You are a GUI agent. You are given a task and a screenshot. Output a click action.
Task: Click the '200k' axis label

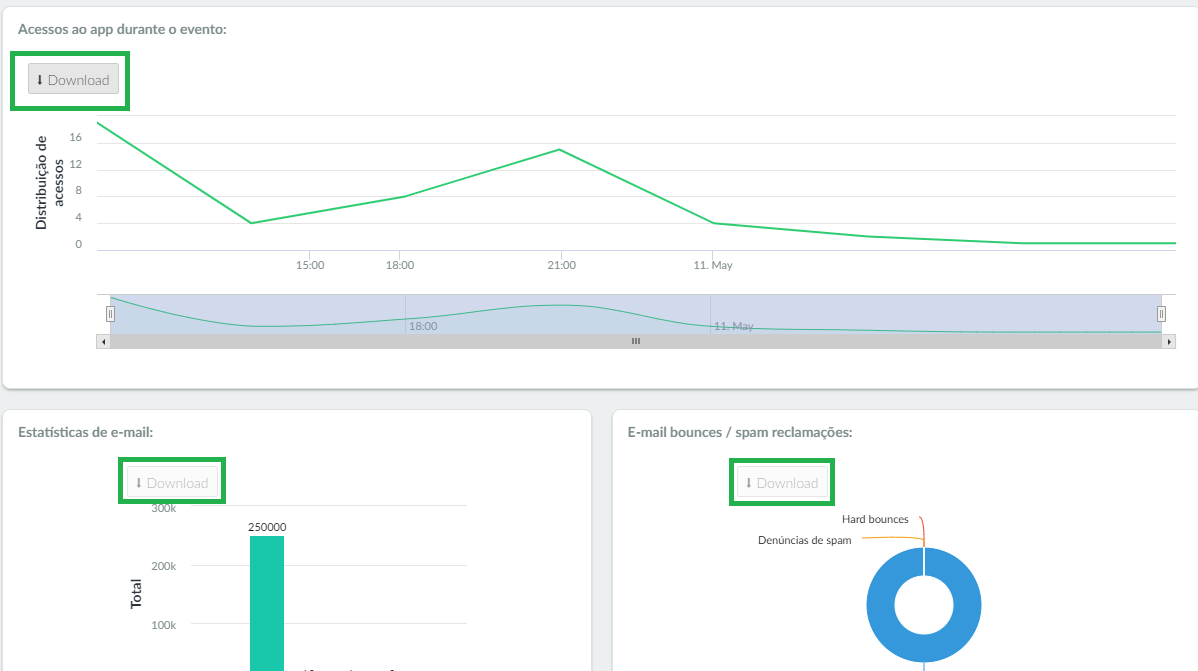click(x=164, y=566)
